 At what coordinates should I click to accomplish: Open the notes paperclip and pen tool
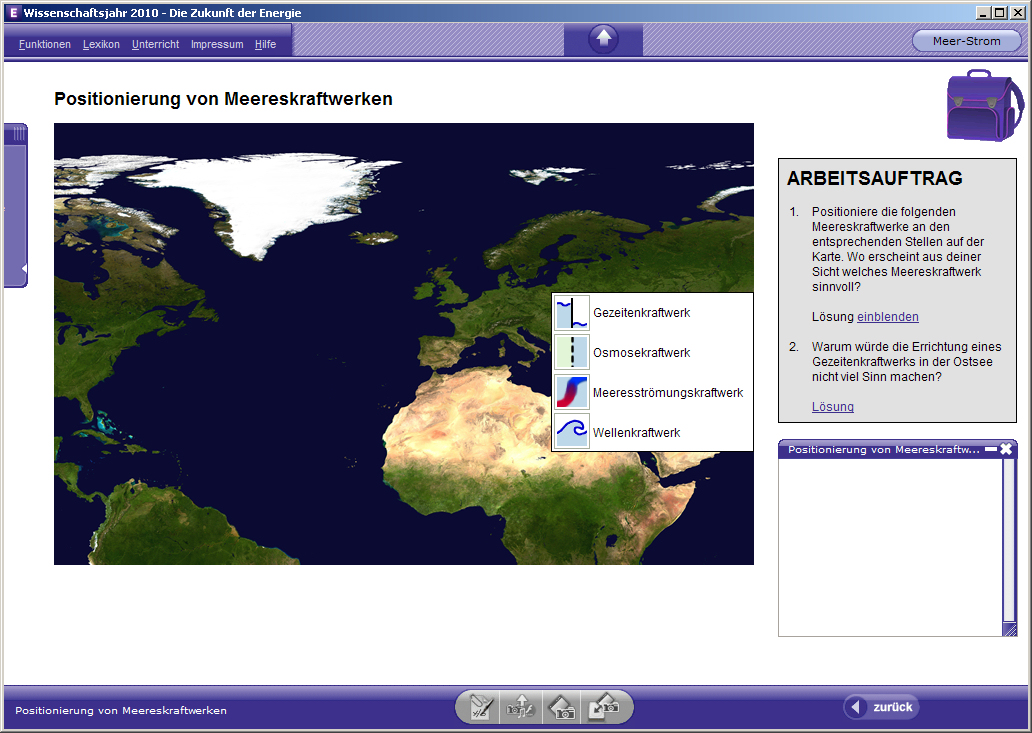point(480,708)
